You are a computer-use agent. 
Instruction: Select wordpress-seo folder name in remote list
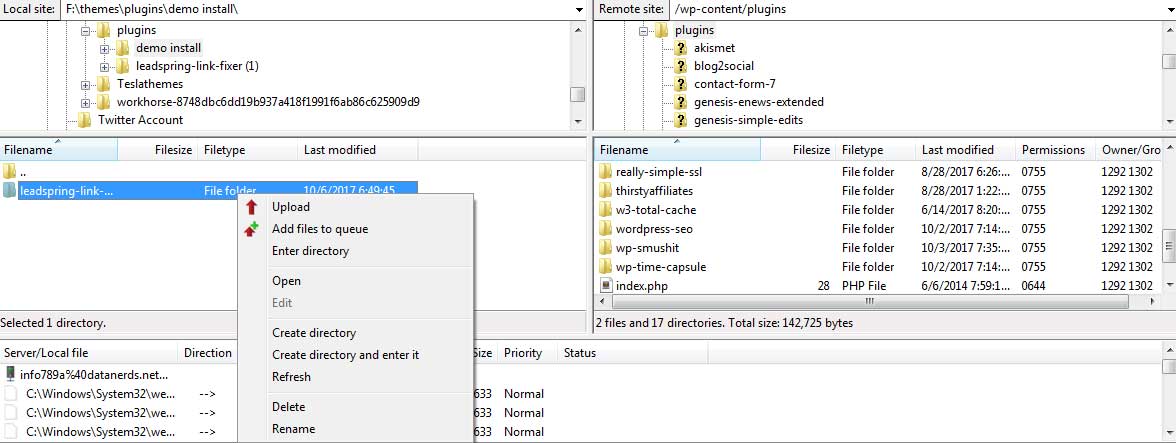point(654,229)
